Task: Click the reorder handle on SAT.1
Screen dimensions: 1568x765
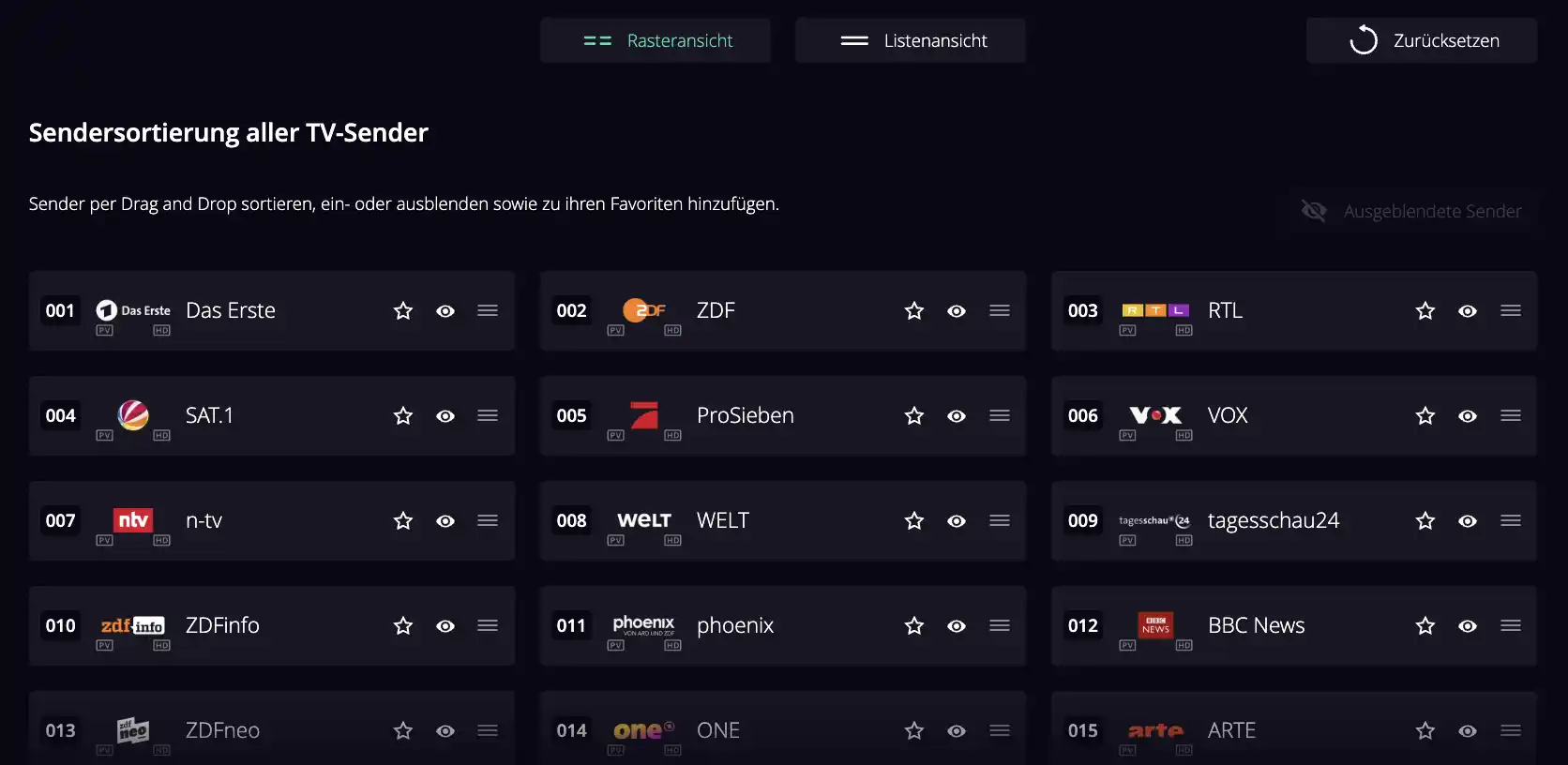Action: [488, 415]
